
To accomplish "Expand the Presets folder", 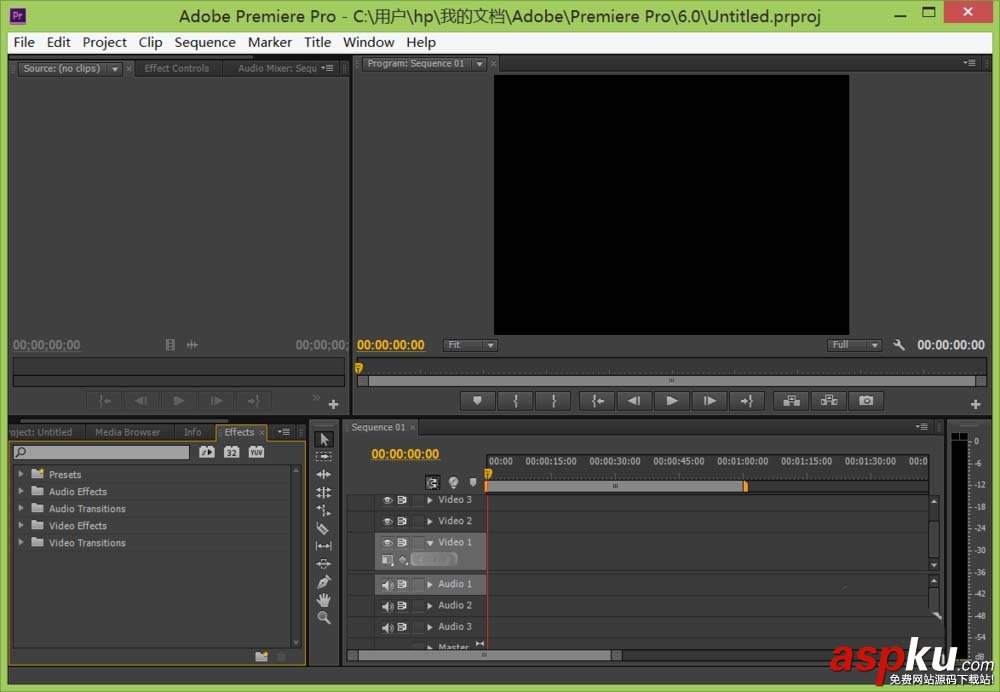I will pyautogui.click(x=21, y=474).
